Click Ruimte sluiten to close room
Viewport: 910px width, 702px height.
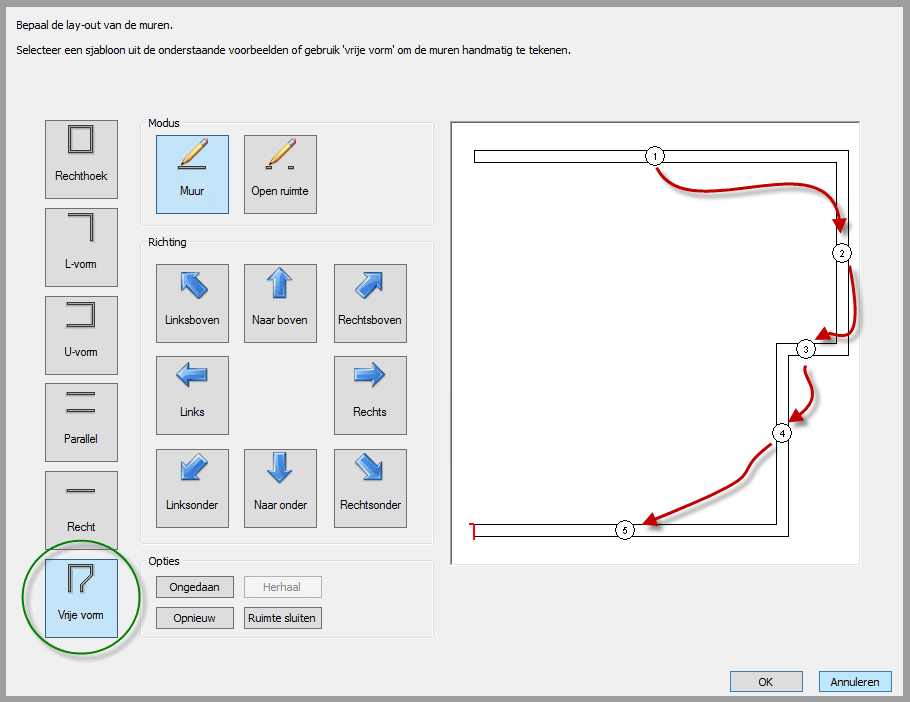pyautogui.click(x=283, y=618)
